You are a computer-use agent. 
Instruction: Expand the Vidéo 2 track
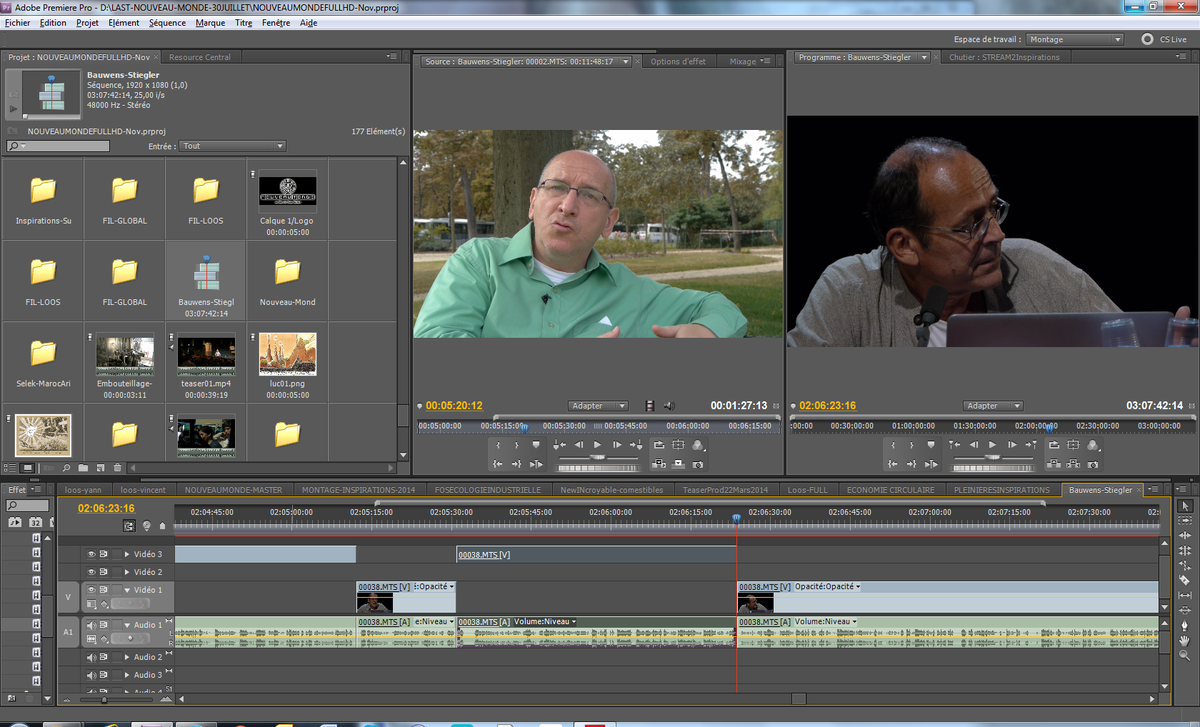point(127,572)
